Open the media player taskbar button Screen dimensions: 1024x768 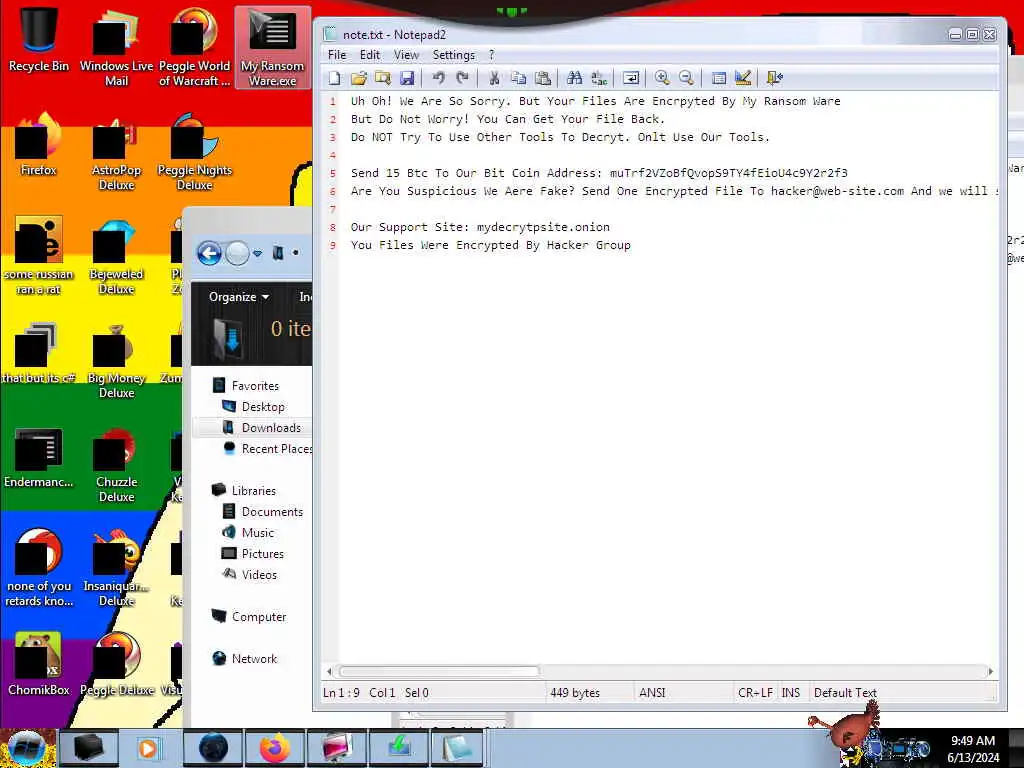[150, 748]
